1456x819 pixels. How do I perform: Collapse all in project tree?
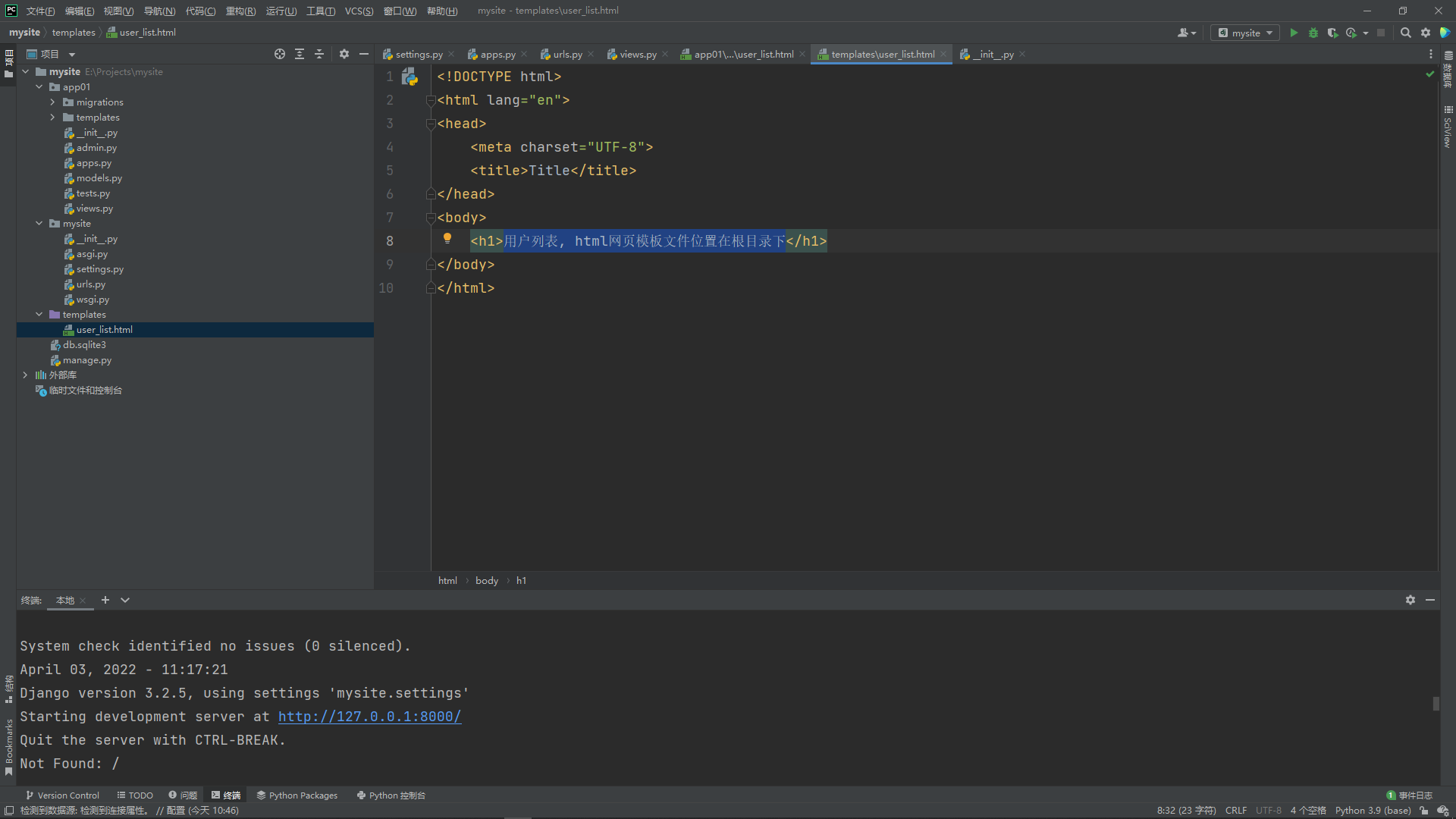(319, 54)
